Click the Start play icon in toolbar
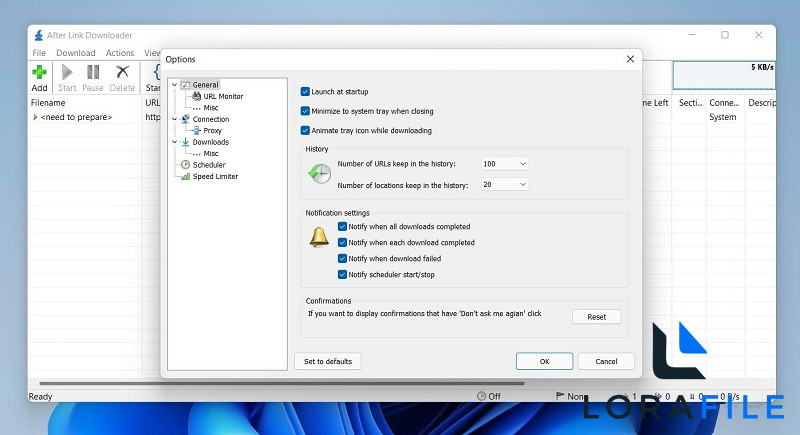 click(x=67, y=72)
